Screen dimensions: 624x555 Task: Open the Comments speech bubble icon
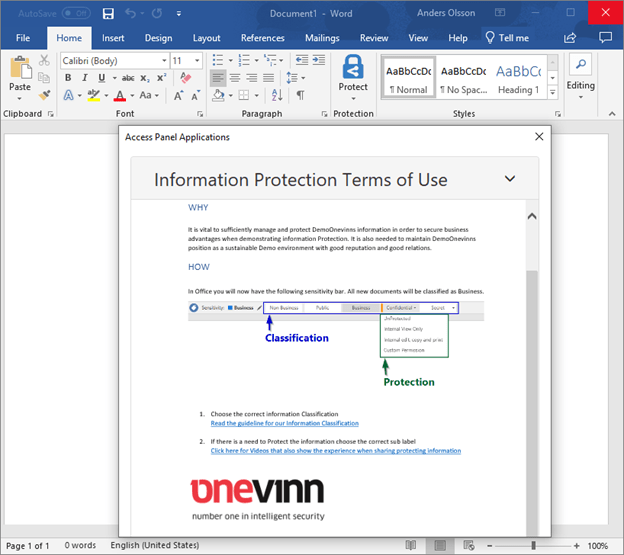click(x=605, y=38)
